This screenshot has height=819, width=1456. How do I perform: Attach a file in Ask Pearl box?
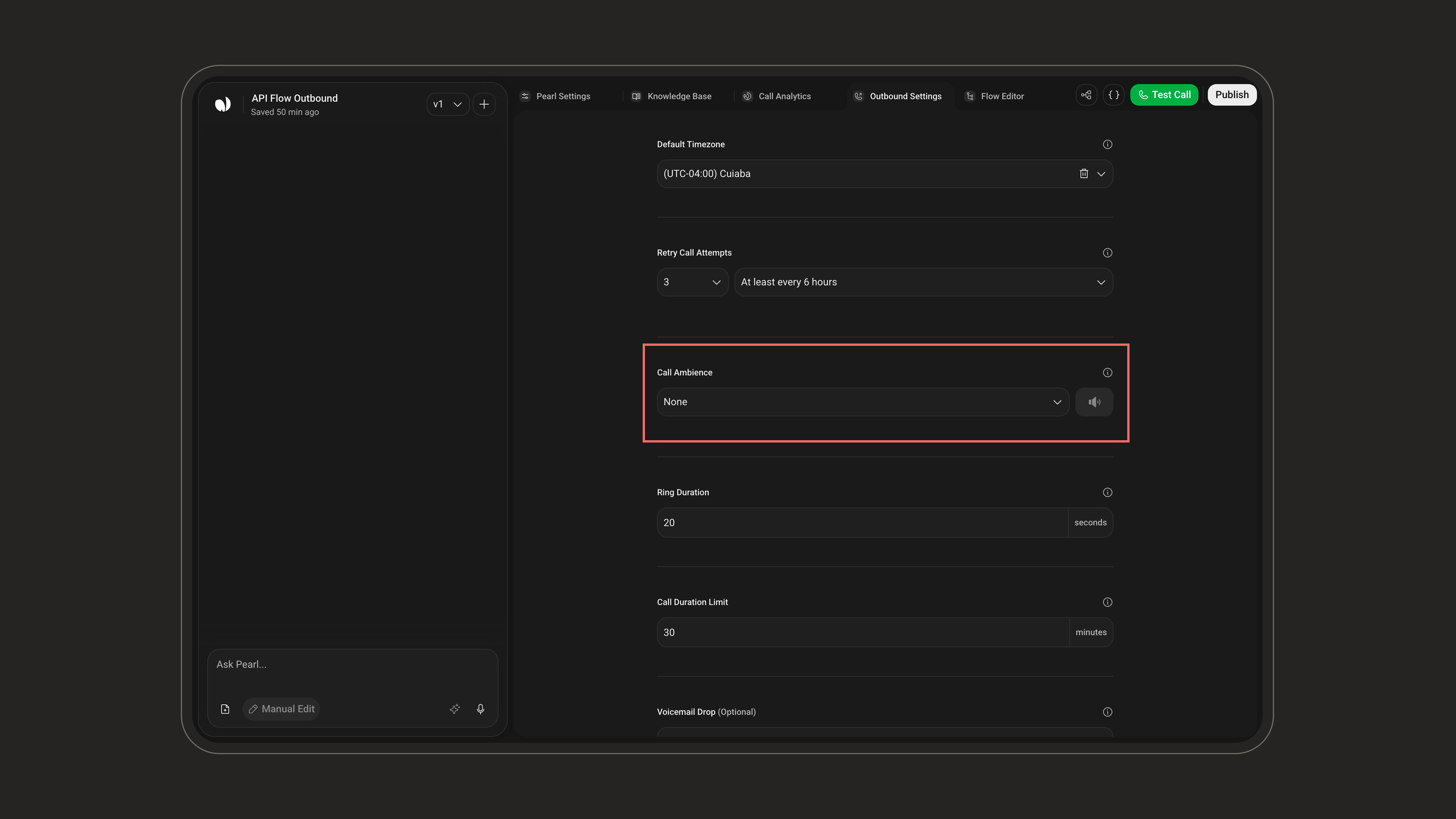tap(225, 709)
